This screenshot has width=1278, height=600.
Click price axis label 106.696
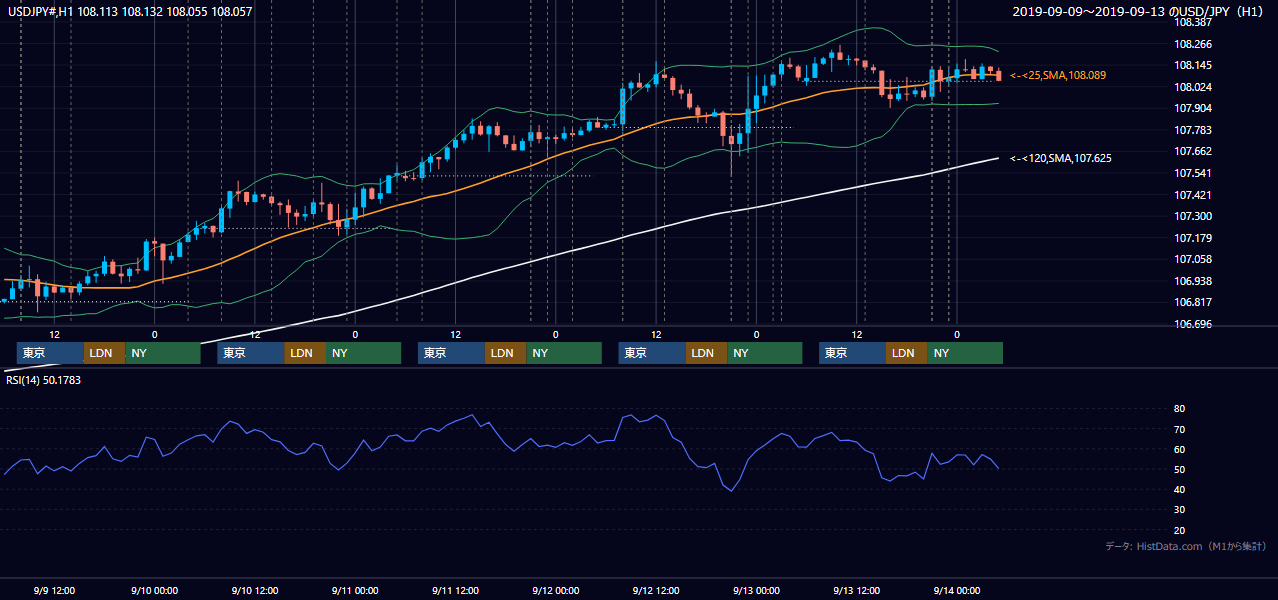[1193, 324]
